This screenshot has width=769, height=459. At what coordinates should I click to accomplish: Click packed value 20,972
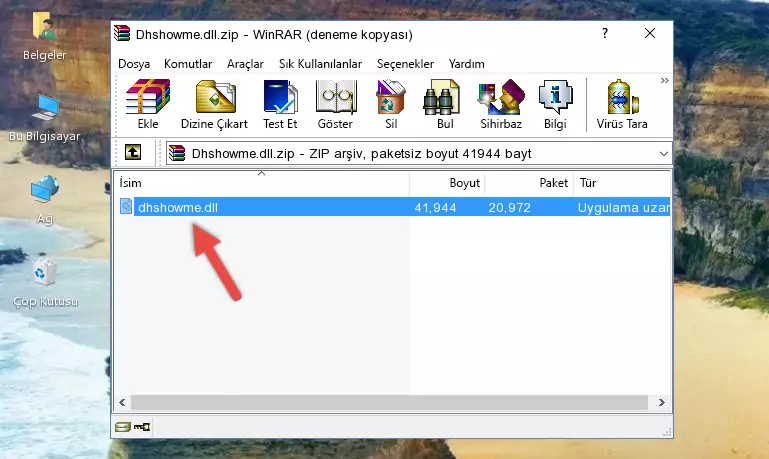click(510, 207)
